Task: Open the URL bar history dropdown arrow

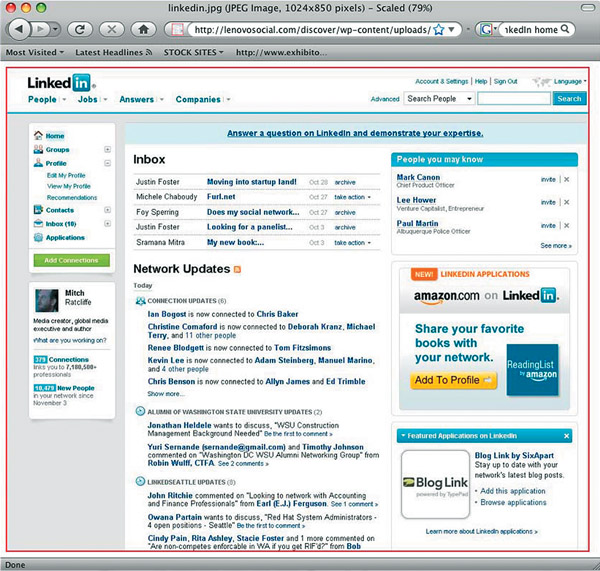Action: tap(452, 29)
